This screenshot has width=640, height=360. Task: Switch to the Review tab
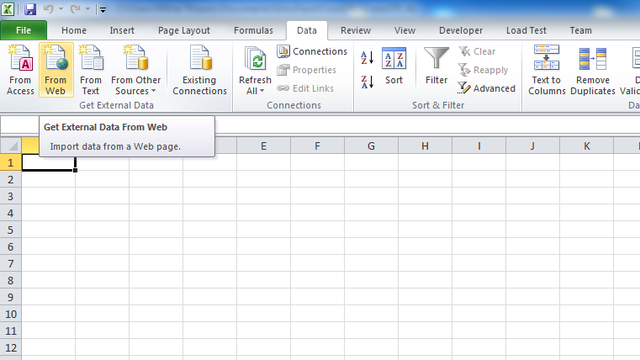coord(356,31)
